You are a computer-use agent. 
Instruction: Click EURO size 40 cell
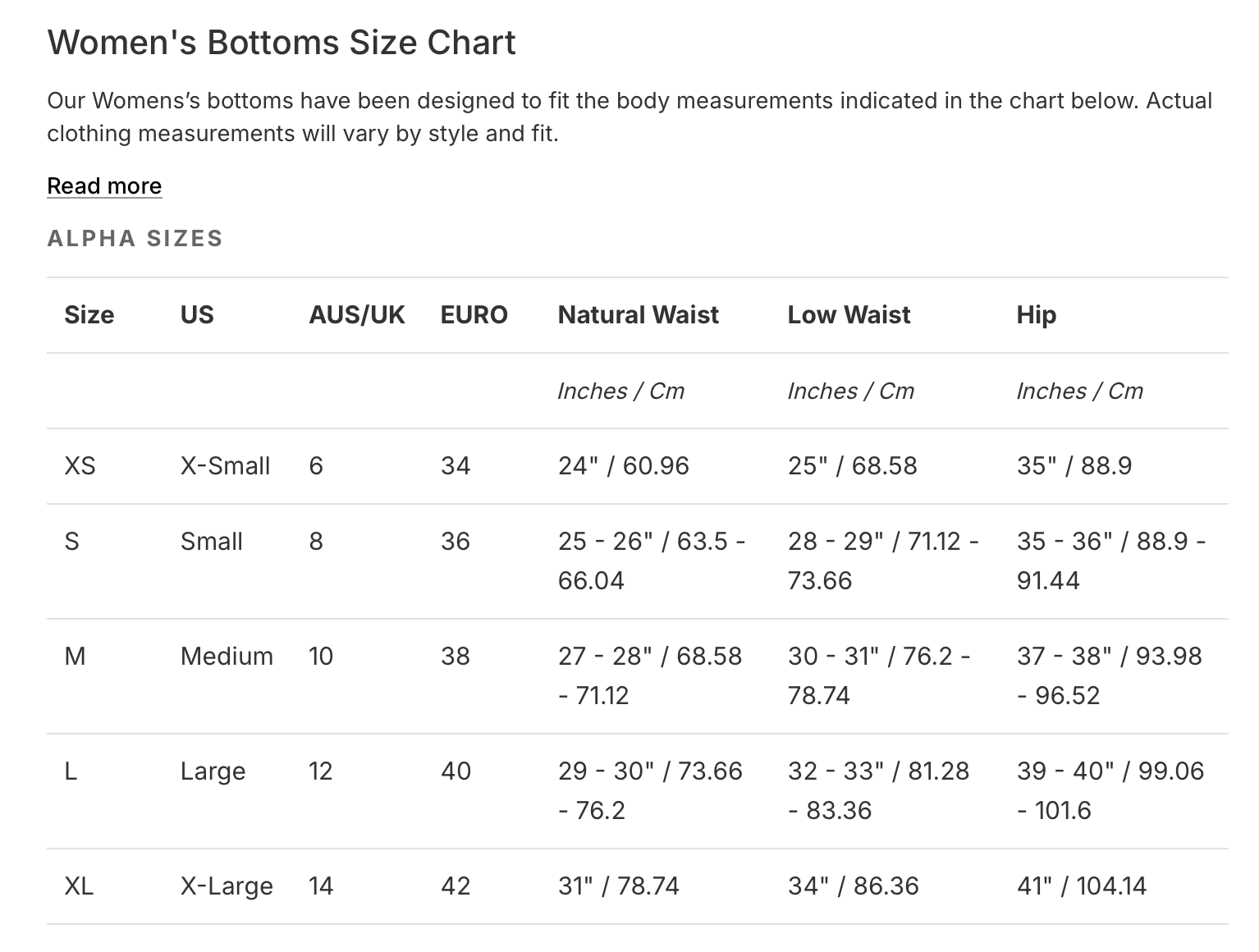tap(456, 771)
